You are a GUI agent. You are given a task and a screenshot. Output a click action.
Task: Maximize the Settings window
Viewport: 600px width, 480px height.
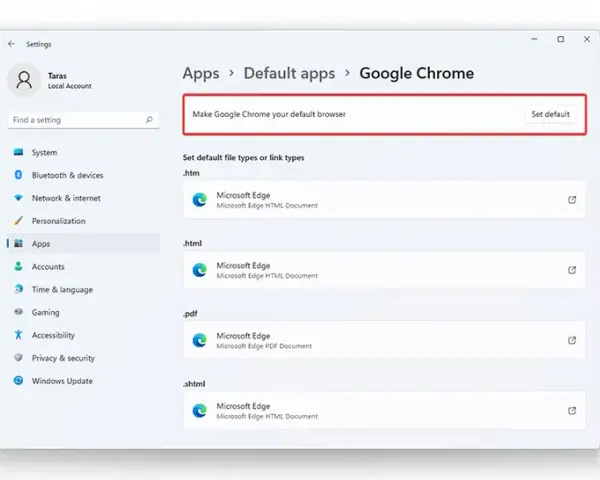point(561,39)
